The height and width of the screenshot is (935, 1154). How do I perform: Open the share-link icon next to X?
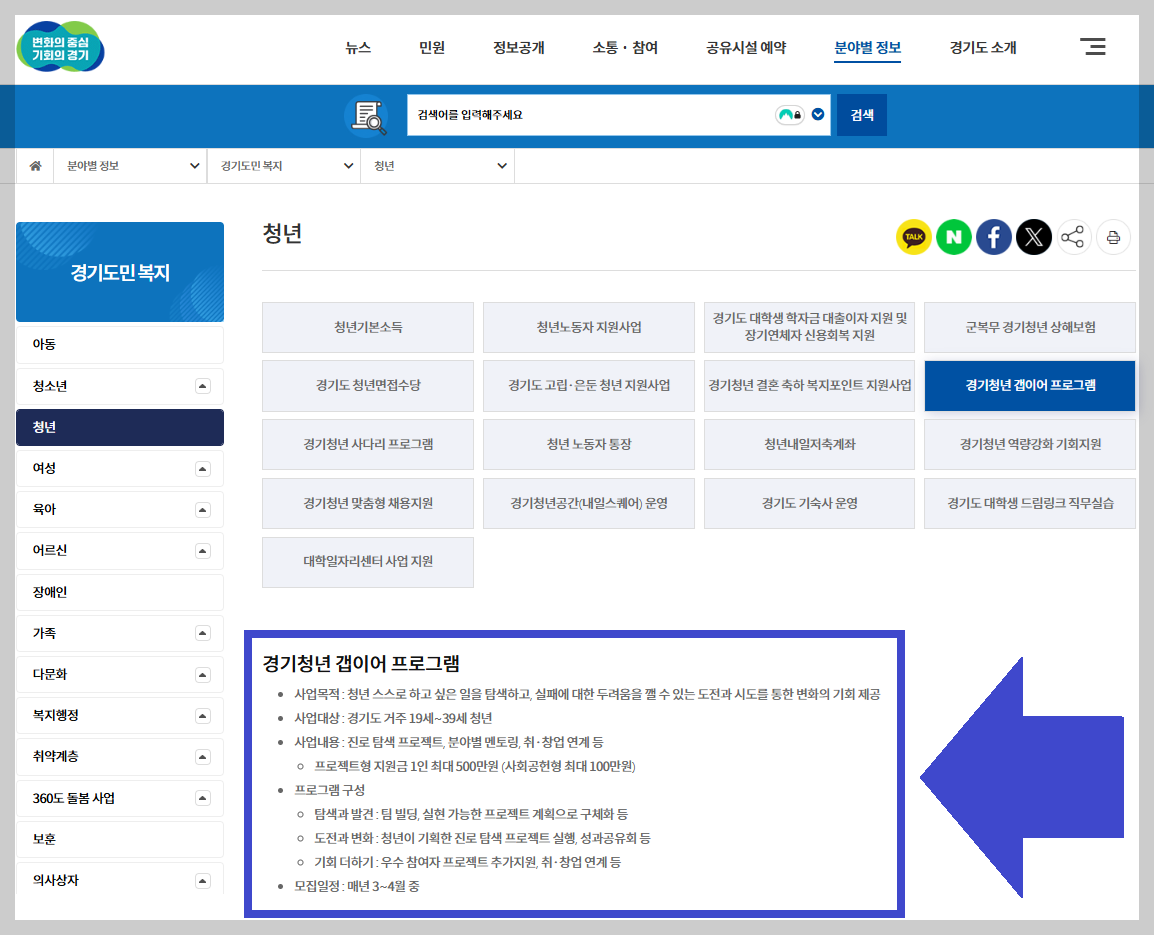[1073, 237]
